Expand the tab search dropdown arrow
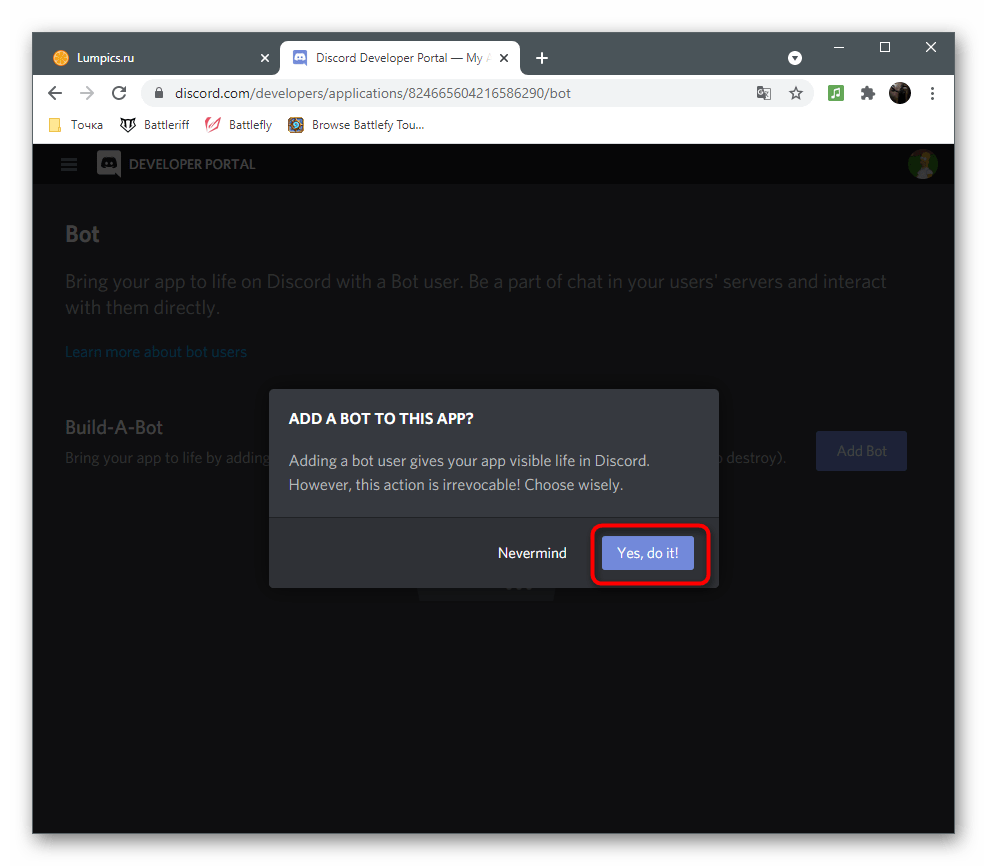 (795, 58)
